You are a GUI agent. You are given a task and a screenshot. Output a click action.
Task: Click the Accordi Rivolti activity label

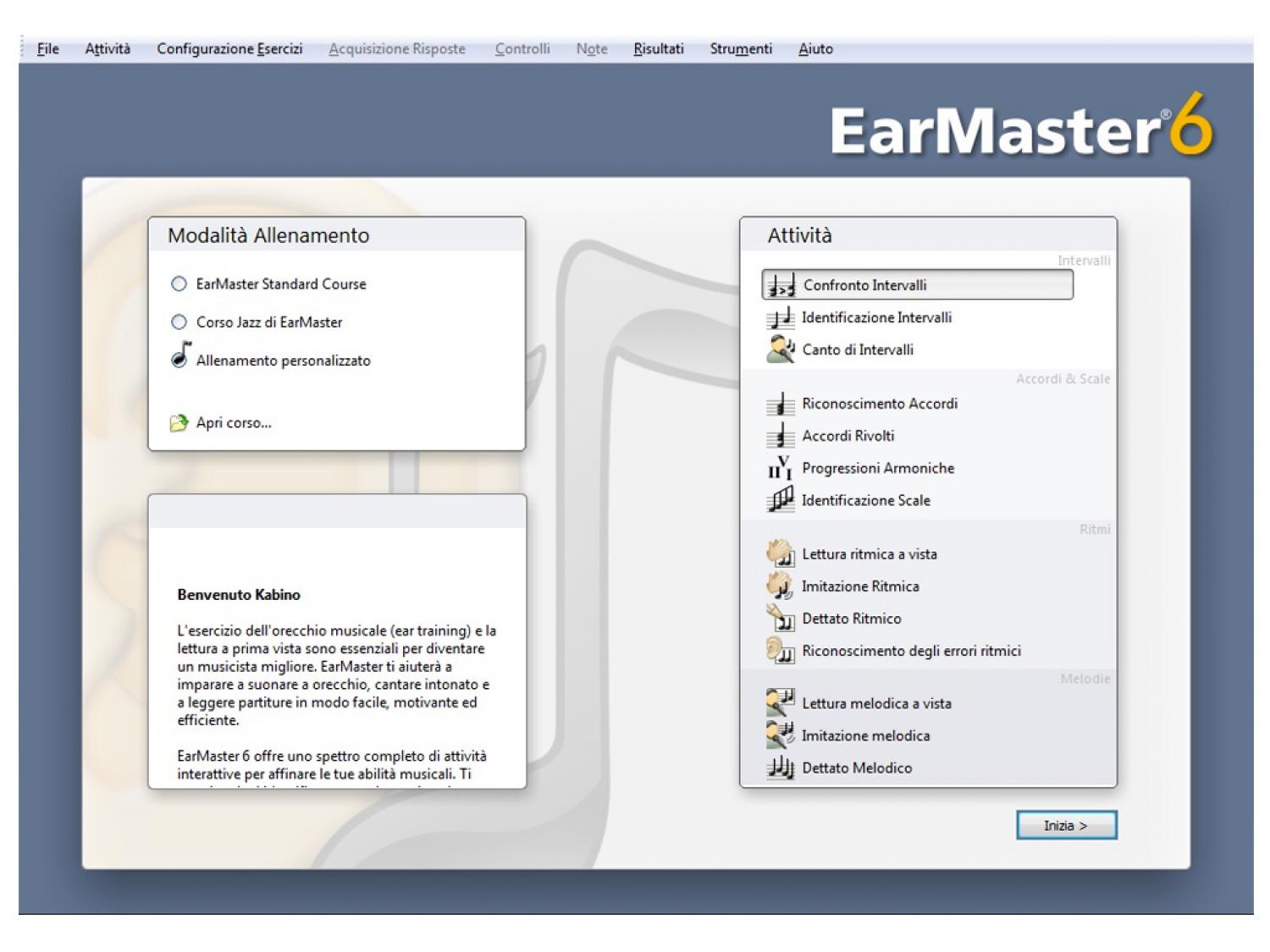(x=848, y=436)
